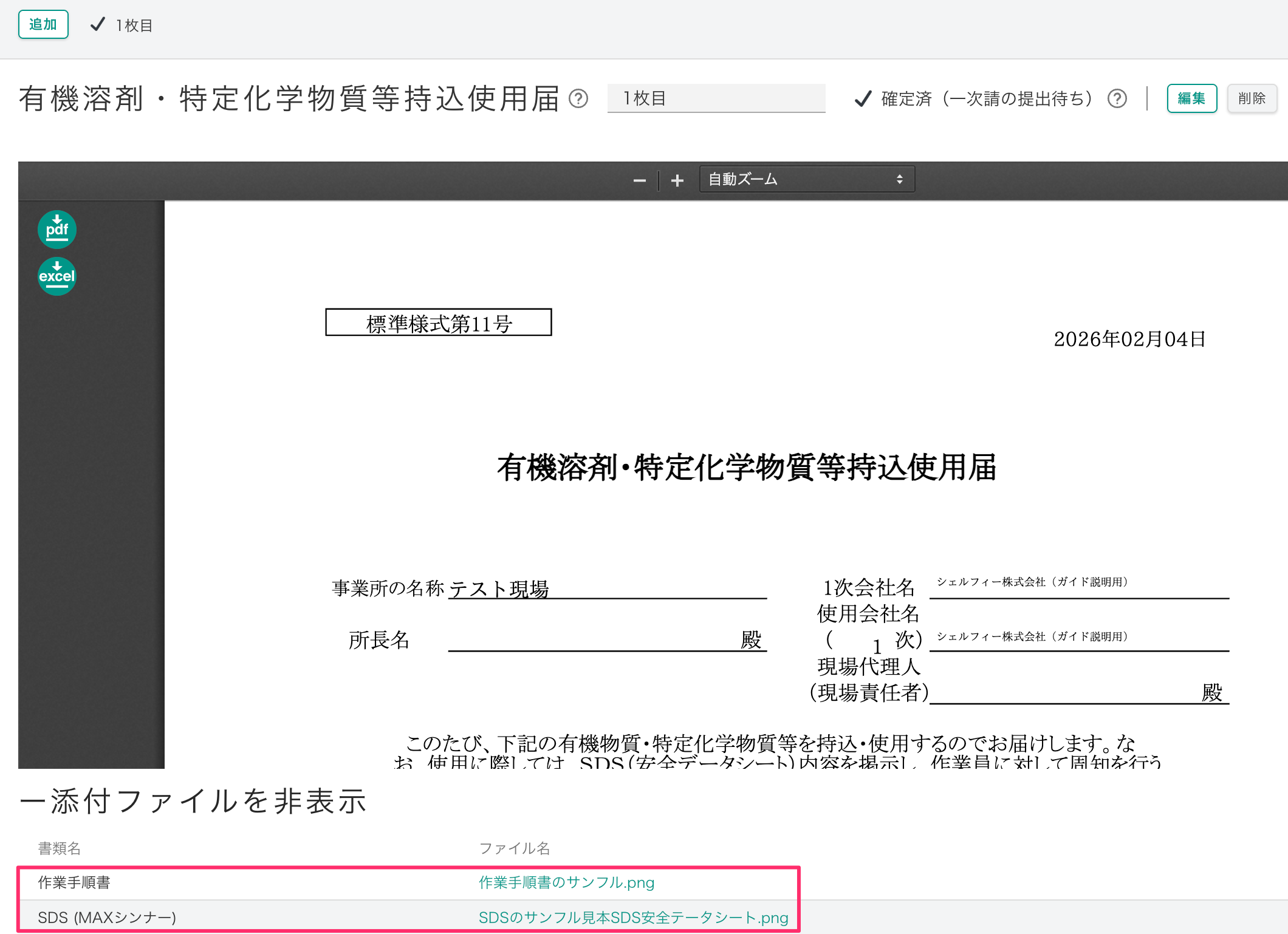
Task: Open help icon next to form title
Action: click(578, 98)
